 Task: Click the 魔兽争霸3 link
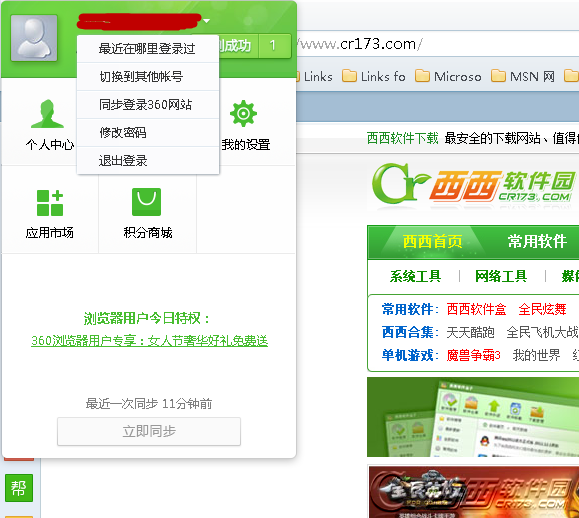473,355
